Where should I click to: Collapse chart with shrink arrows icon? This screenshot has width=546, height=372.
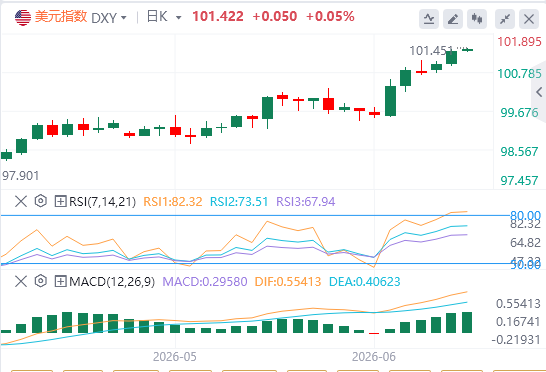(x=505, y=18)
